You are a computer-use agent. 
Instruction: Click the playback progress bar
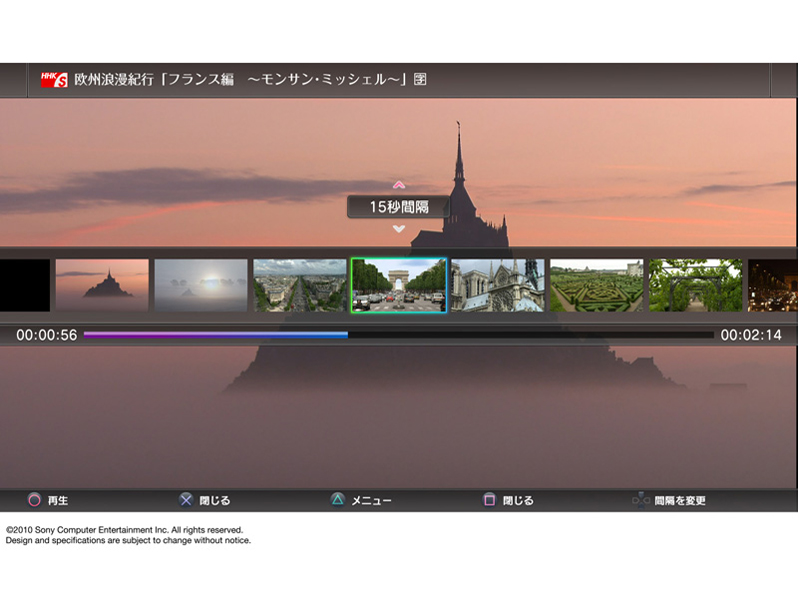pos(398,335)
